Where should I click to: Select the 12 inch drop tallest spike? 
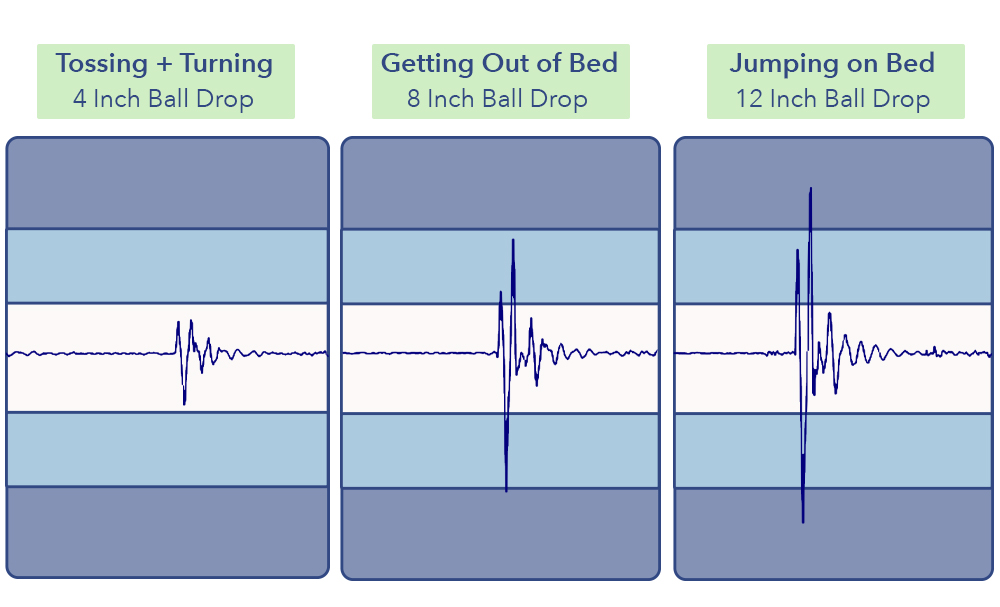click(x=811, y=191)
